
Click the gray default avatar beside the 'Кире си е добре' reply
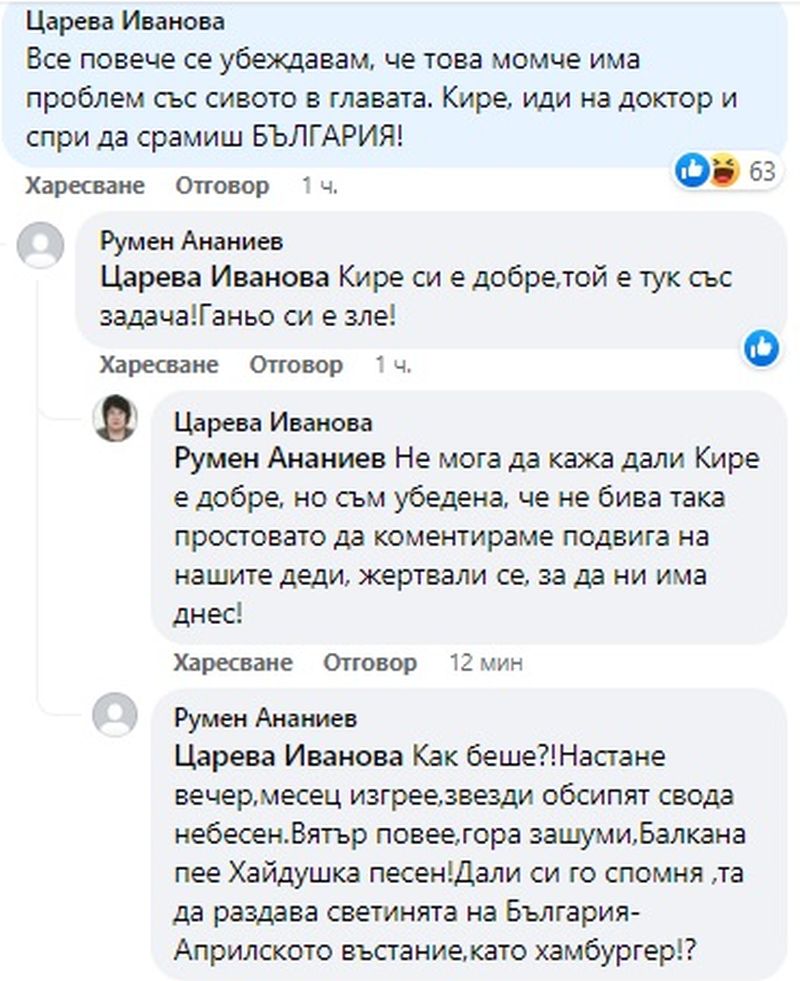pyautogui.click(x=41, y=246)
